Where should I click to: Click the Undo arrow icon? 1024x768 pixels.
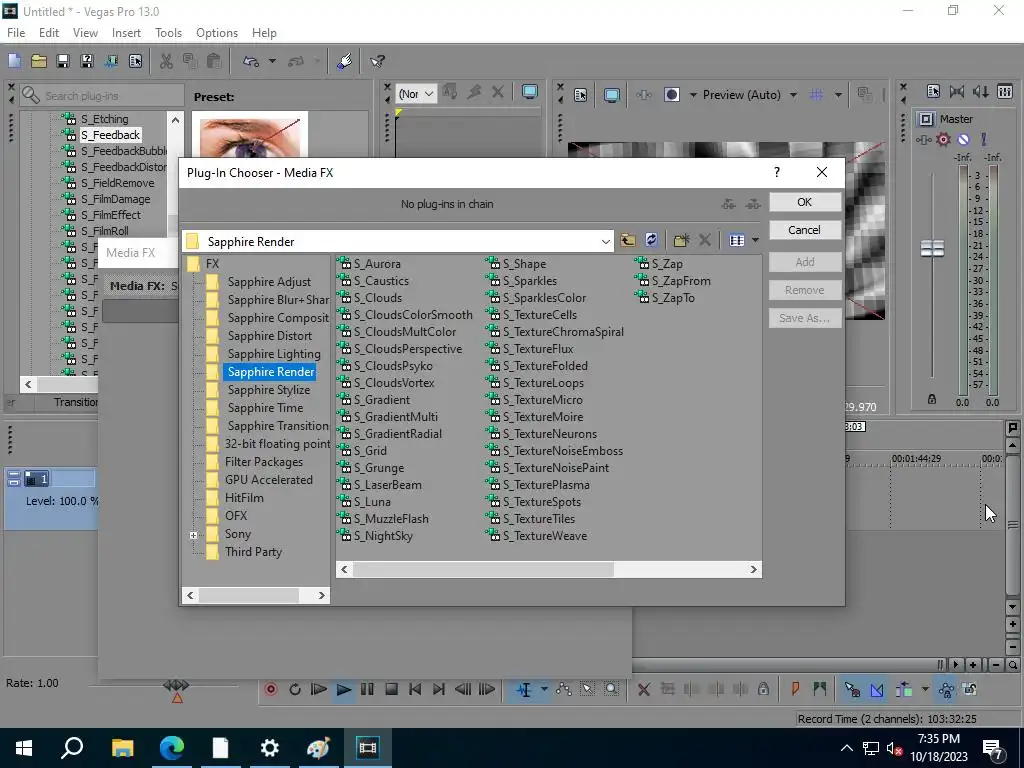(x=251, y=61)
